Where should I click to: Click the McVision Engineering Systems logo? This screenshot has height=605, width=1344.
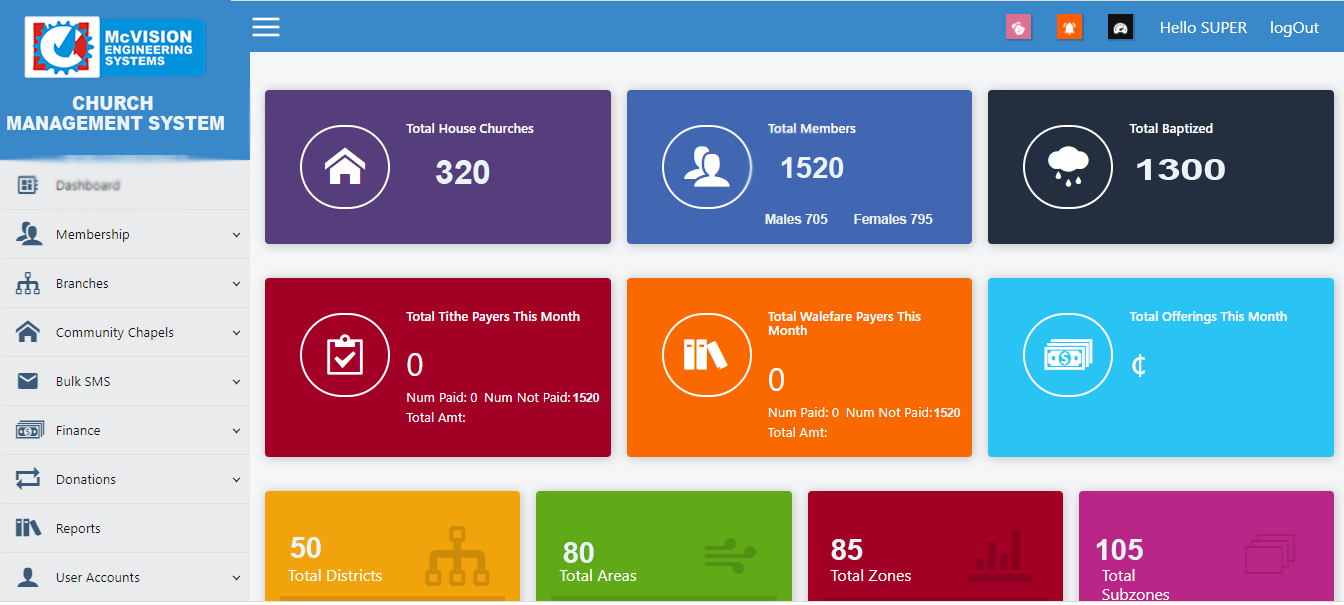point(115,47)
